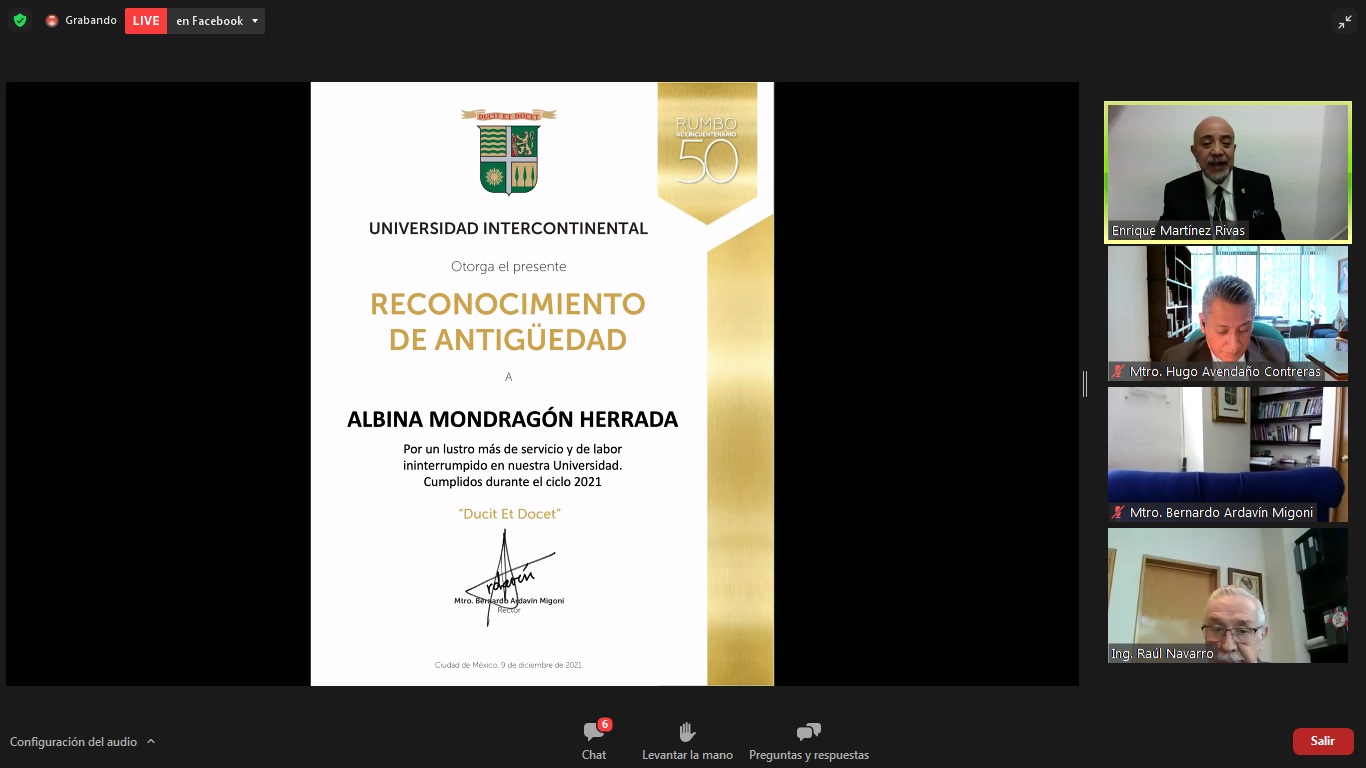Click muted mic icon for Hugo Avendaño Contreras

(x=1118, y=371)
